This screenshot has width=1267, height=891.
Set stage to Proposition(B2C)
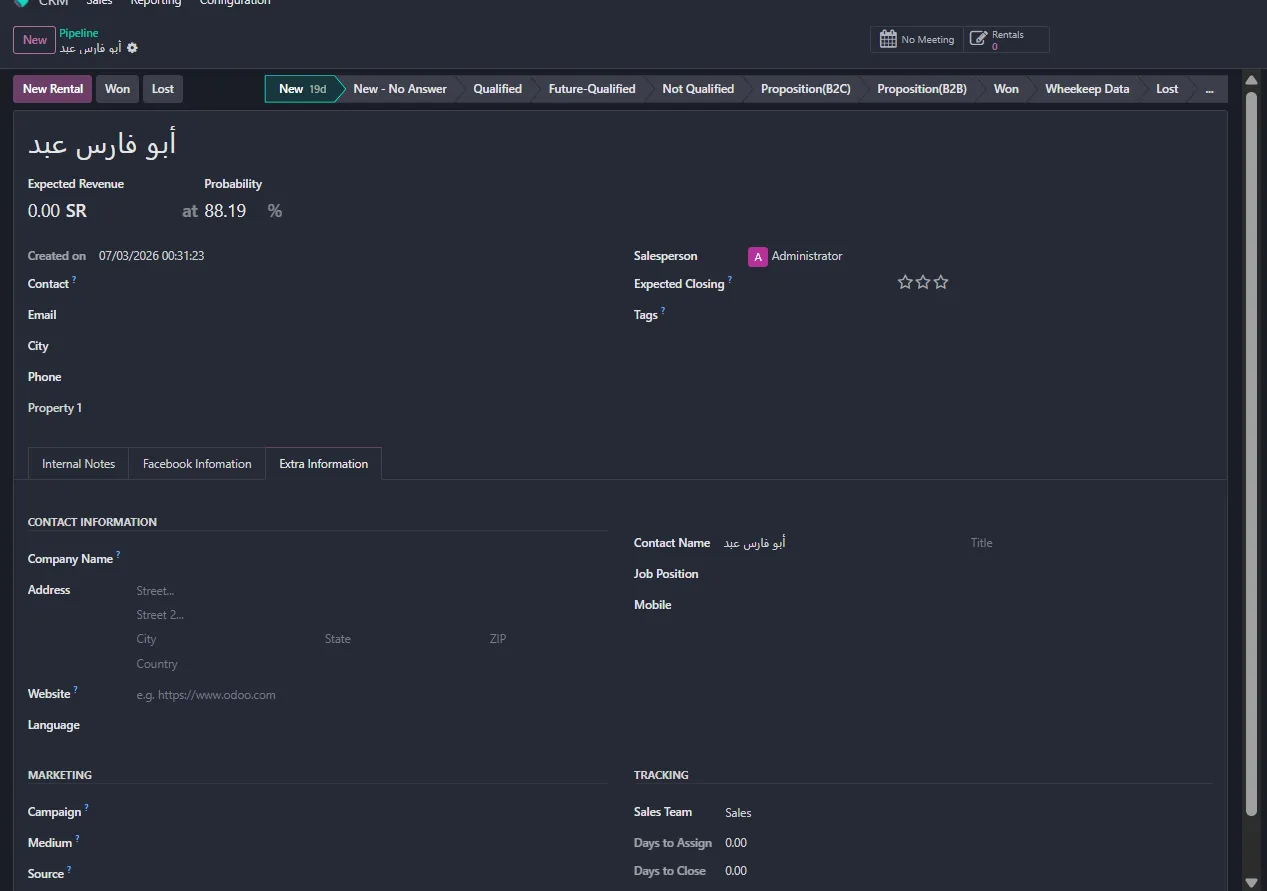(x=805, y=89)
